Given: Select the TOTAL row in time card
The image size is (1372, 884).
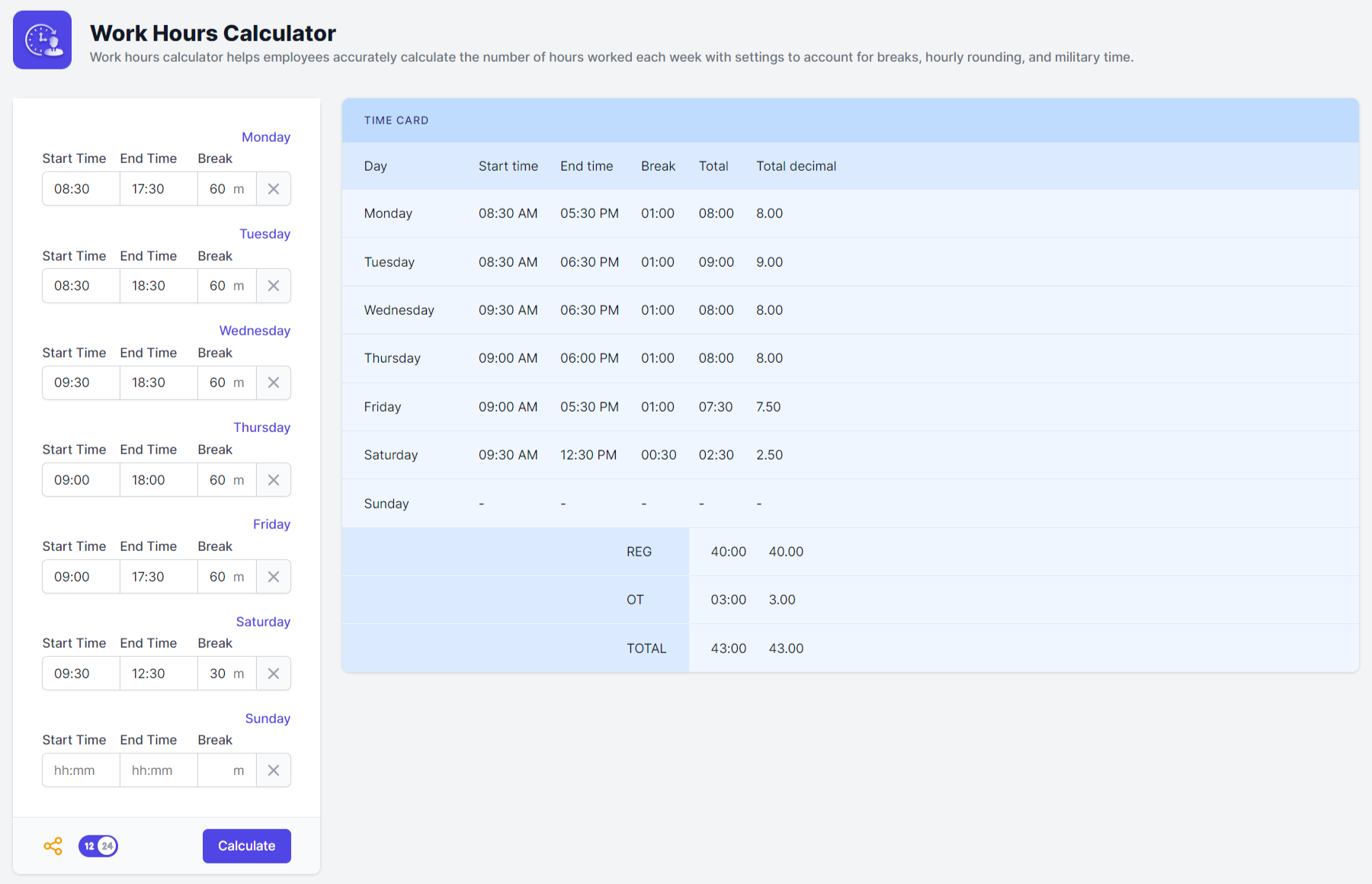Looking at the screenshot, I should click(646, 649).
